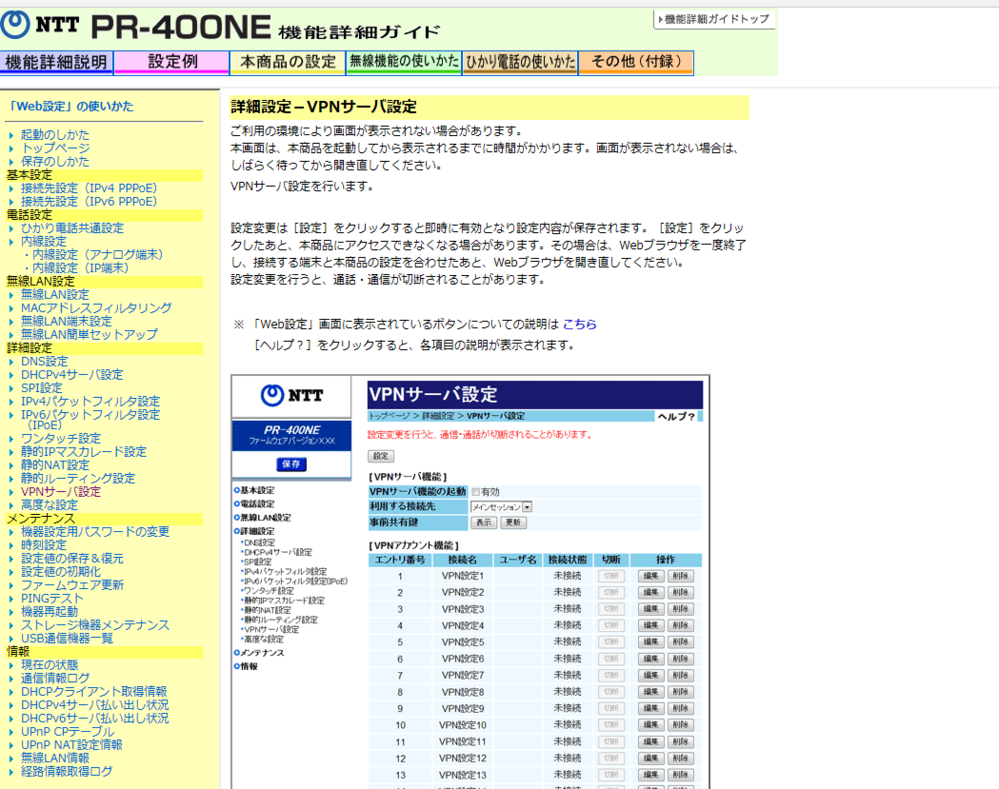Click 切断 for VPN設定5

[611, 642]
